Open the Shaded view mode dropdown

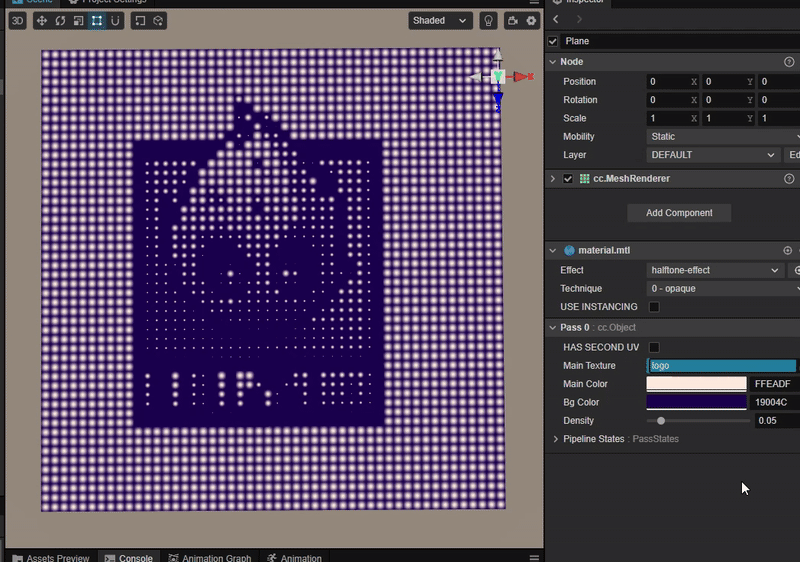pyautogui.click(x=440, y=21)
